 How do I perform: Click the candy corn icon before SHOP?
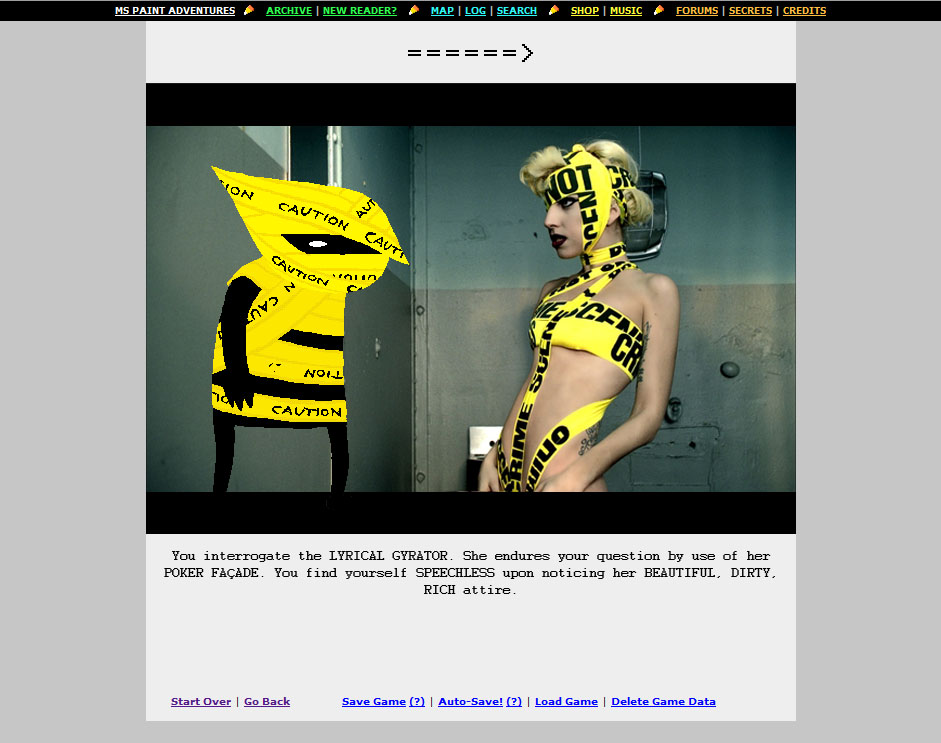pyautogui.click(x=554, y=11)
